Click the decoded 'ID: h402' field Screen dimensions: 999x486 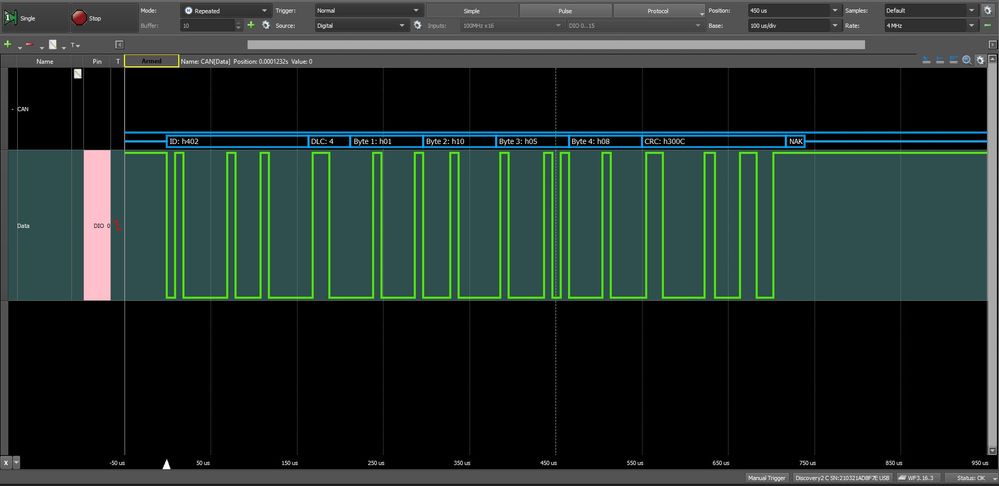pos(237,141)
